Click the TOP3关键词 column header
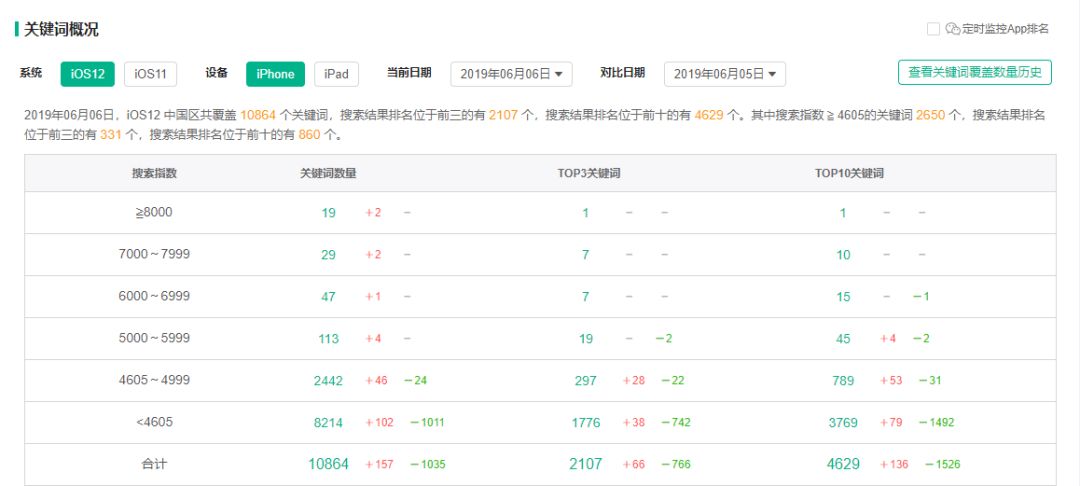 tap(588, 173)
